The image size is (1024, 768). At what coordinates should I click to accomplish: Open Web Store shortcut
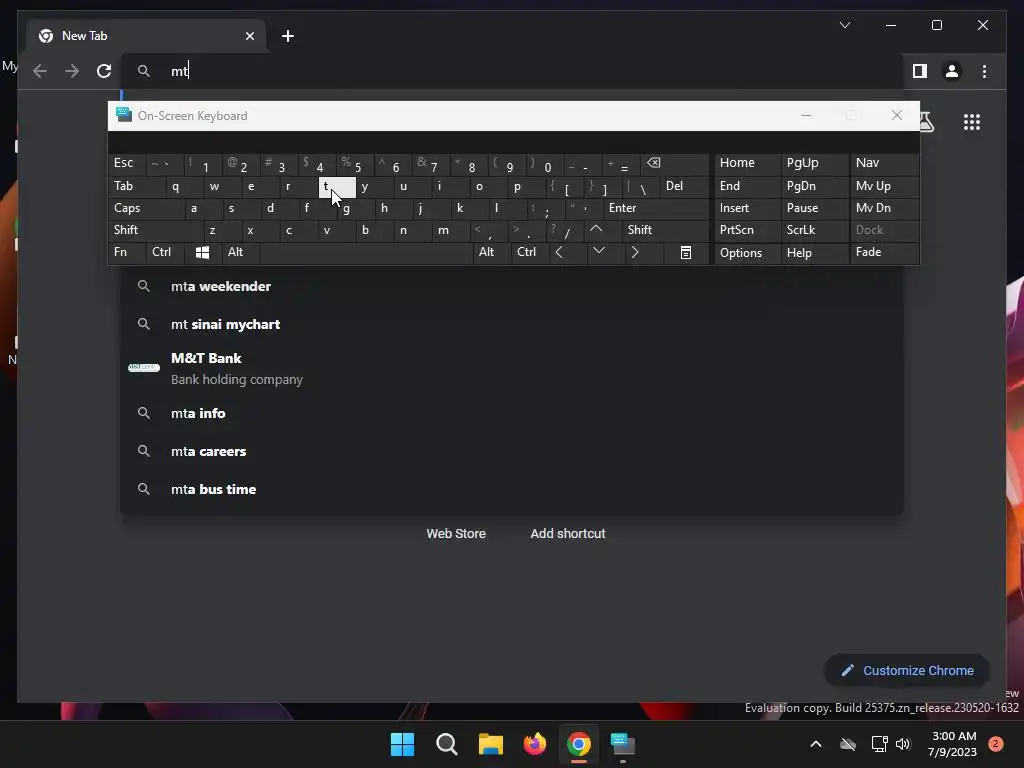[x=456, y=534]
